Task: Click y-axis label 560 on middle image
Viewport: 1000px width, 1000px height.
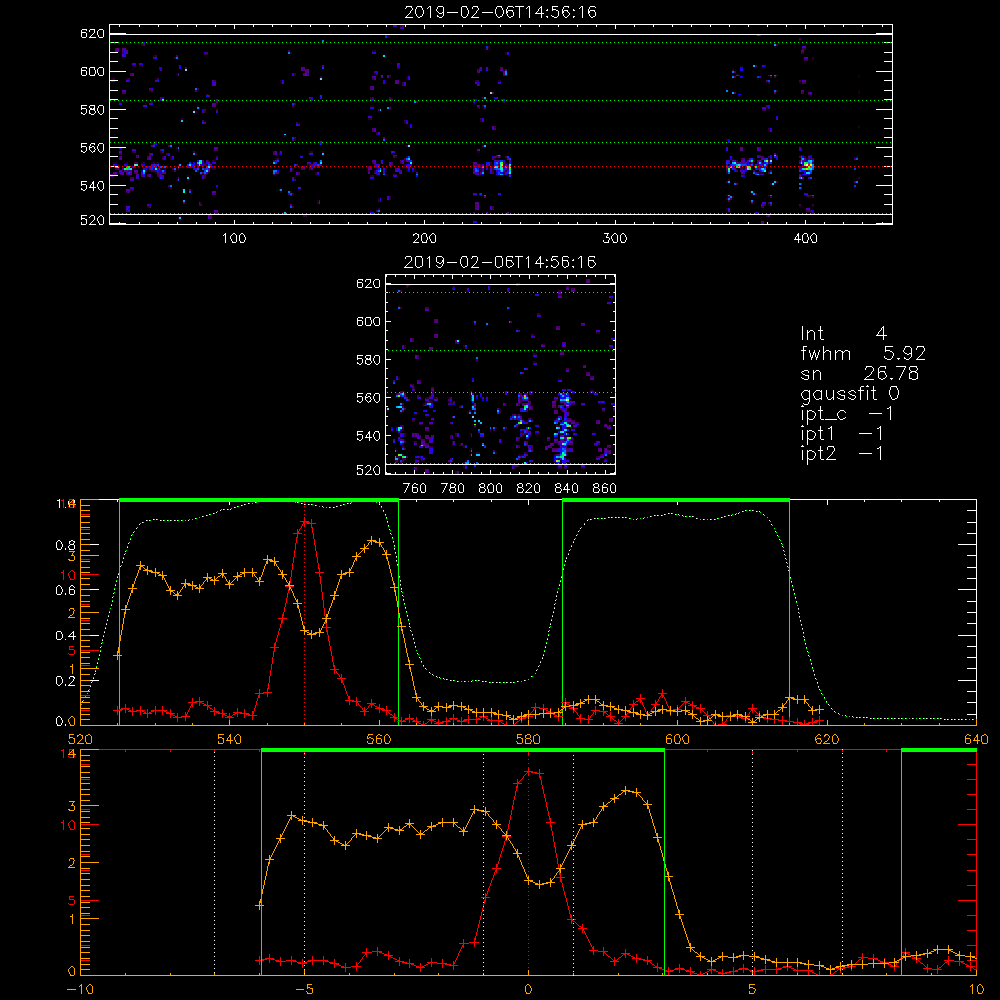Action: coord(368,398)
